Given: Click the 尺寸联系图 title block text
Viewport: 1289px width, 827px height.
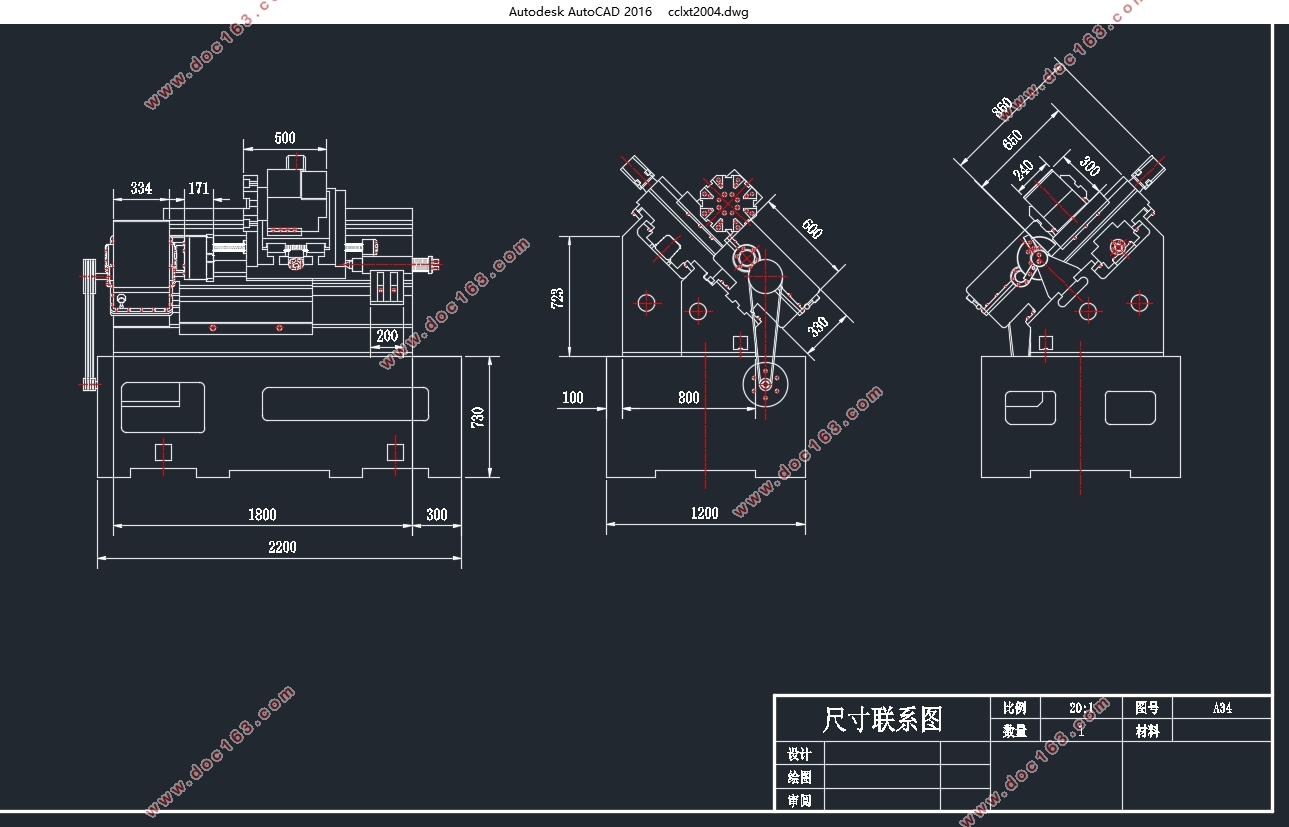Looking at the screenshot, I should (882, 719).
